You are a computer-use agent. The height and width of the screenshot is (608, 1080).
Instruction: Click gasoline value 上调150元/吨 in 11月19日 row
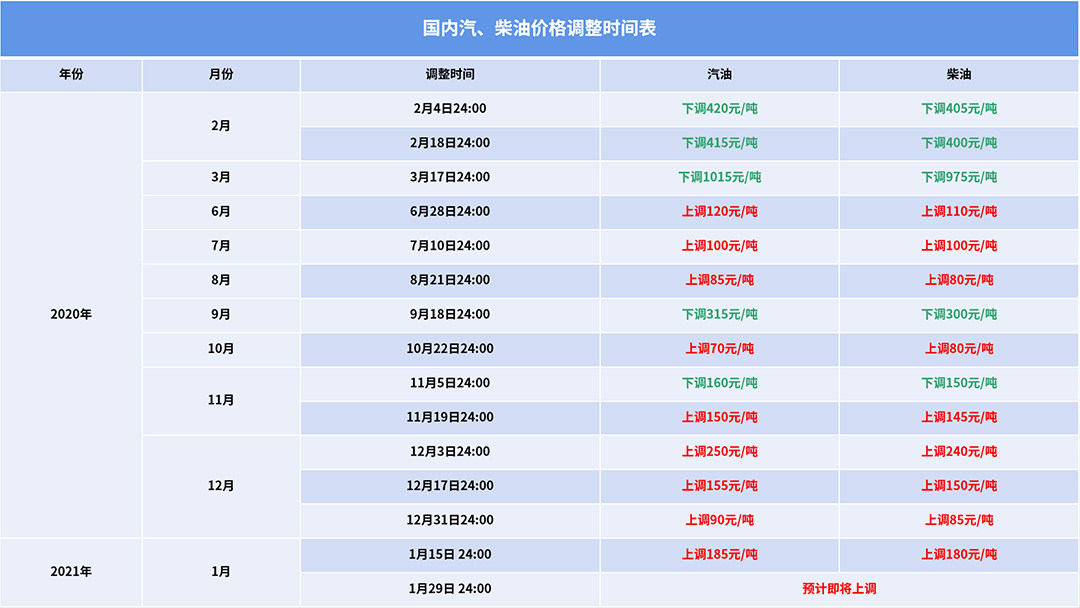tap(720, 417)
